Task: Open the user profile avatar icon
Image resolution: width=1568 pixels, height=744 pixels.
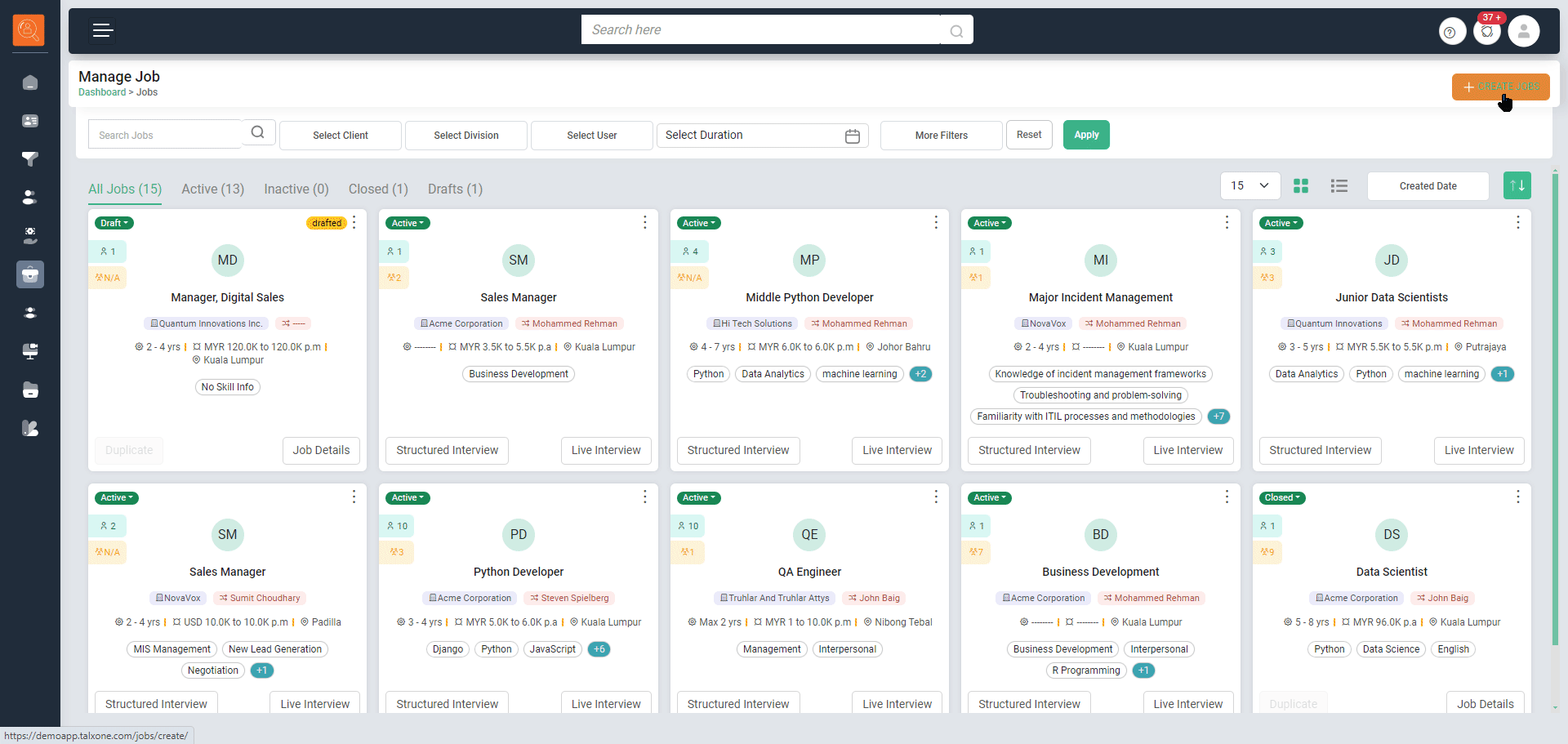Action: pos(1523,32)
